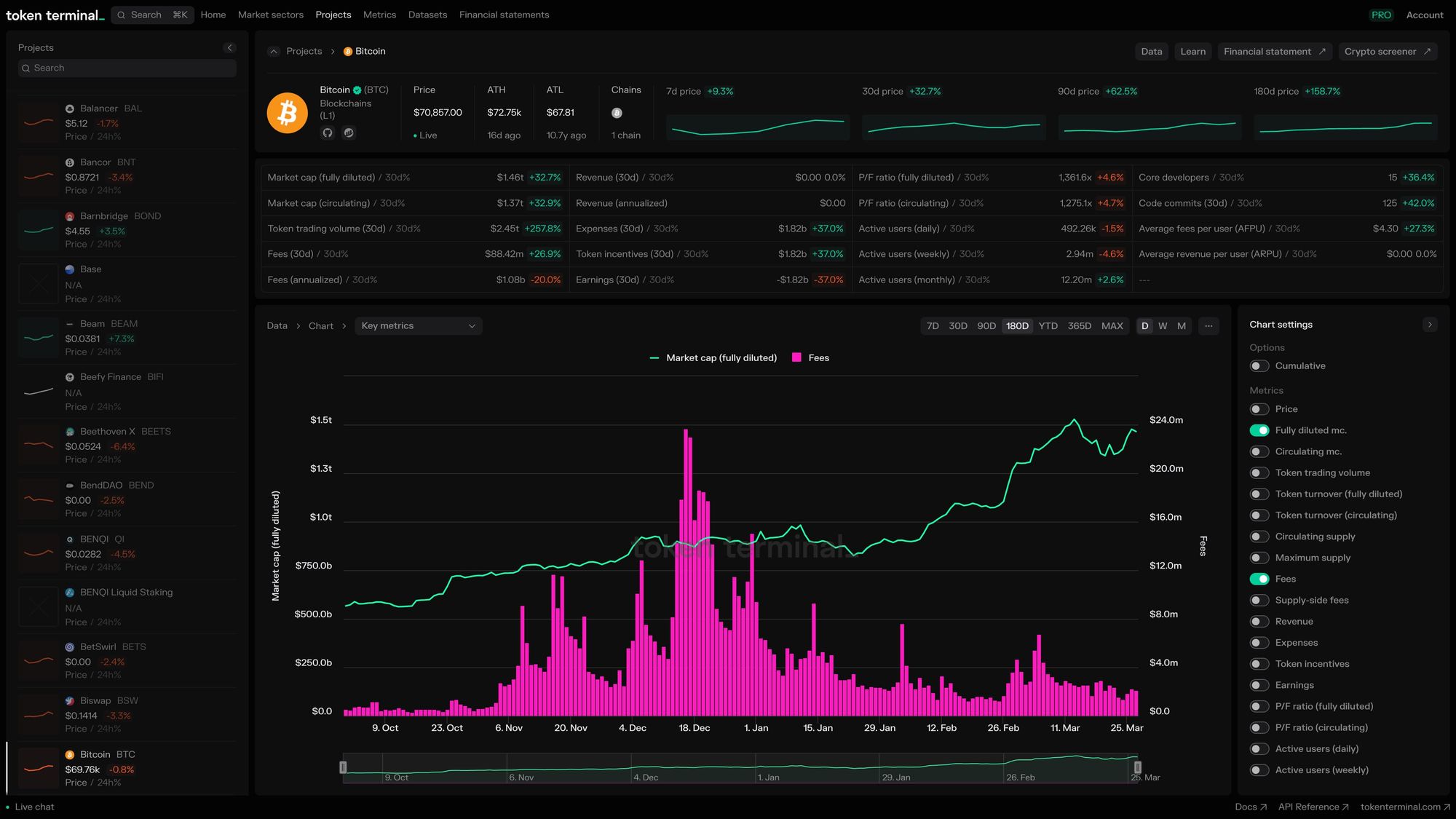Viewport: 1456px width, 819px height.
Task: Turn off the Fully diluted mc. toggle
Action: click(1259, 430)
